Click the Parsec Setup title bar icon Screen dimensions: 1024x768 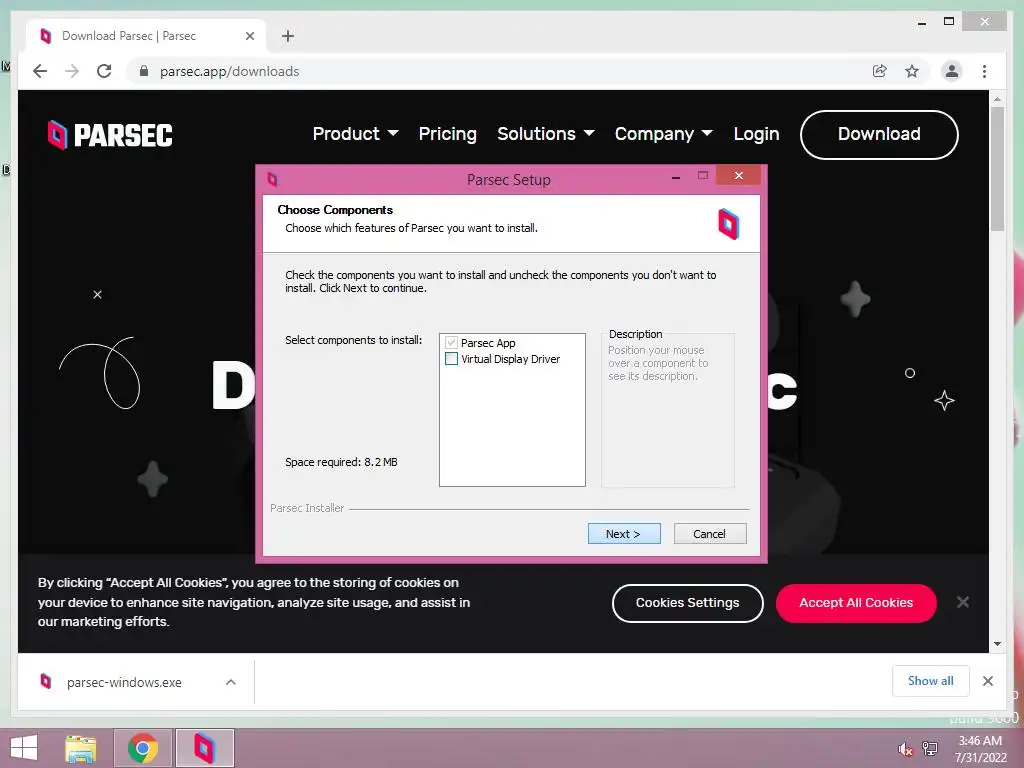point(272,179)
